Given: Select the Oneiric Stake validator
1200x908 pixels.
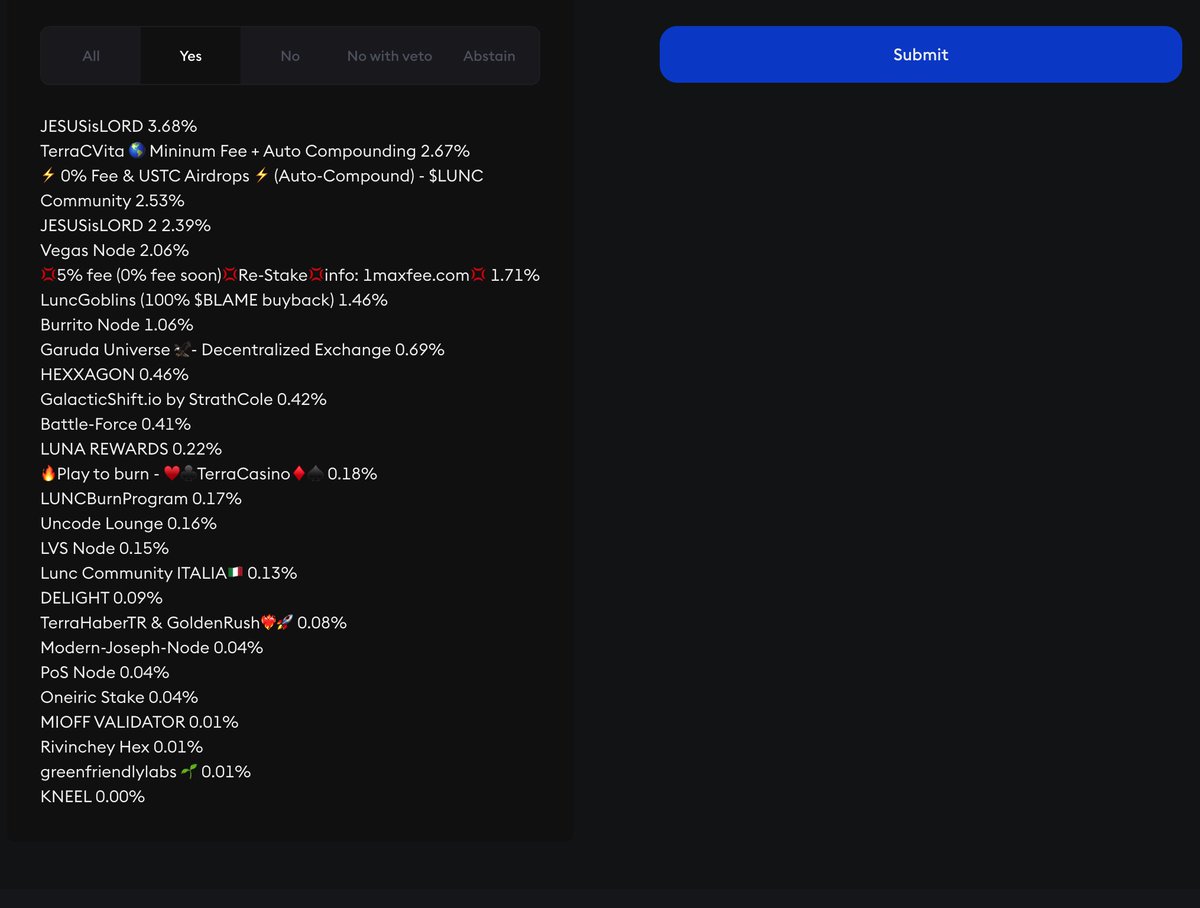Looking at the screenshot, I should 118,697.
